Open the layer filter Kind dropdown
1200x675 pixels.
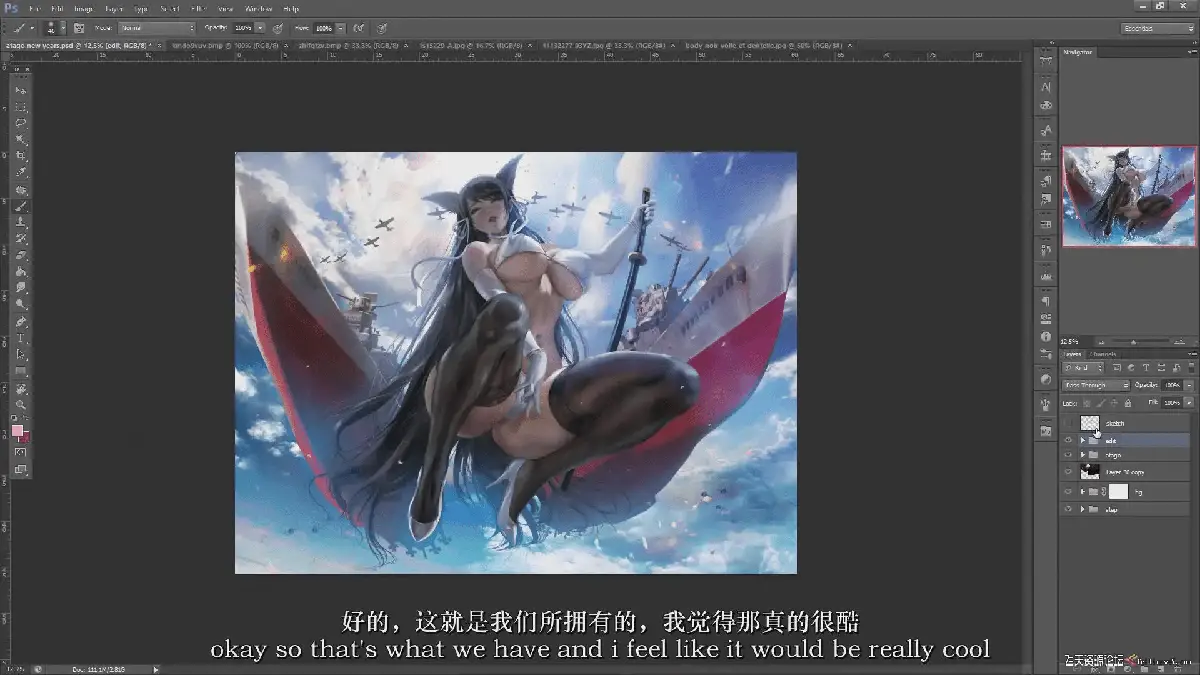click(x=1082, y=368)
